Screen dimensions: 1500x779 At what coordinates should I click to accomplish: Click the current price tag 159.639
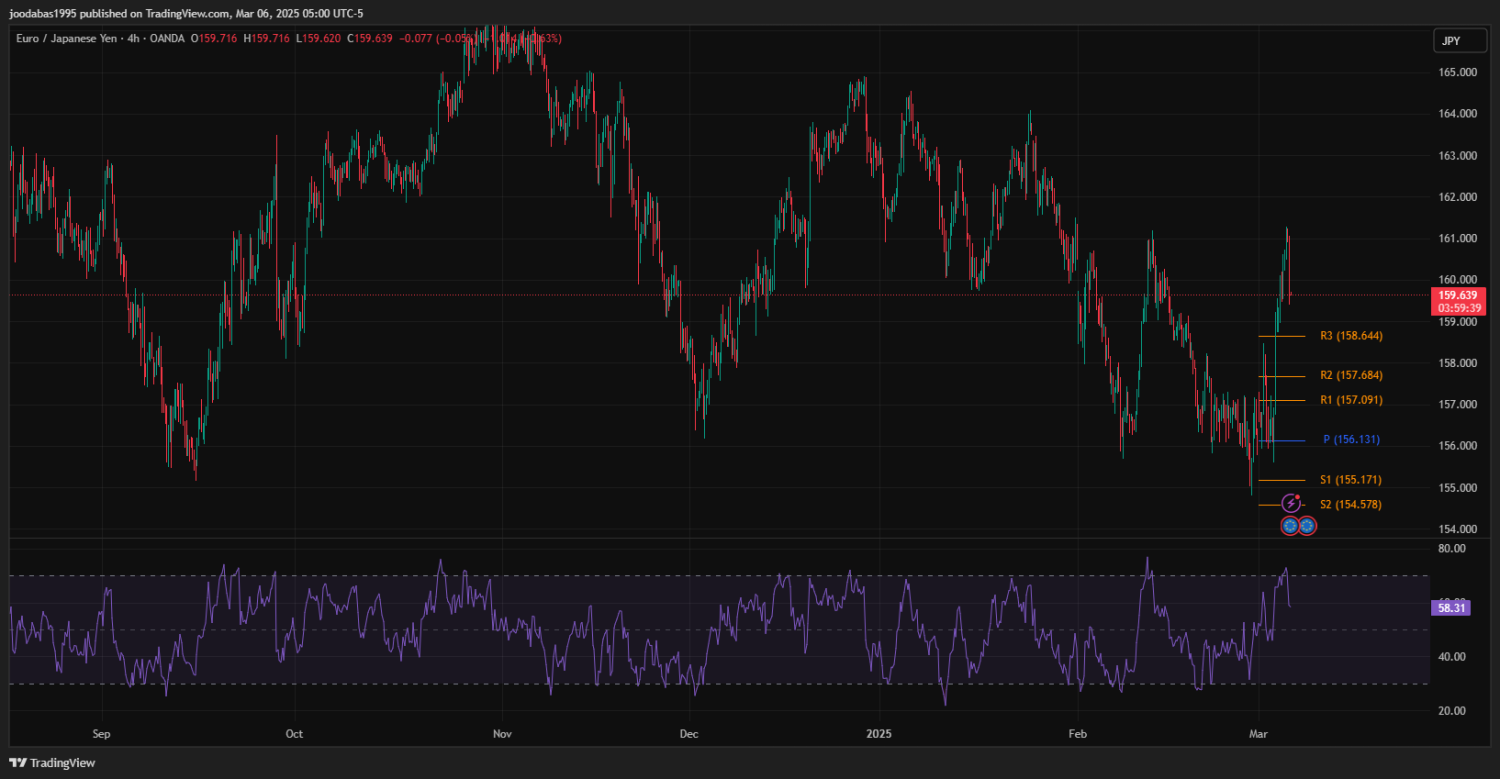coord(1456,295)
